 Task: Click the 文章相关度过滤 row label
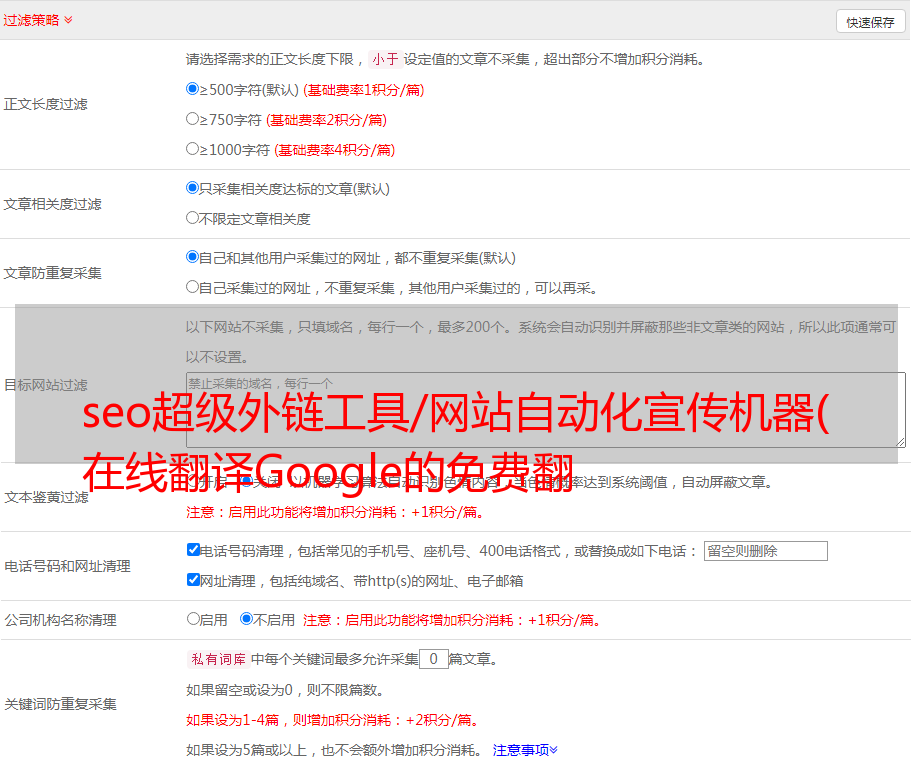pos(52,204)
